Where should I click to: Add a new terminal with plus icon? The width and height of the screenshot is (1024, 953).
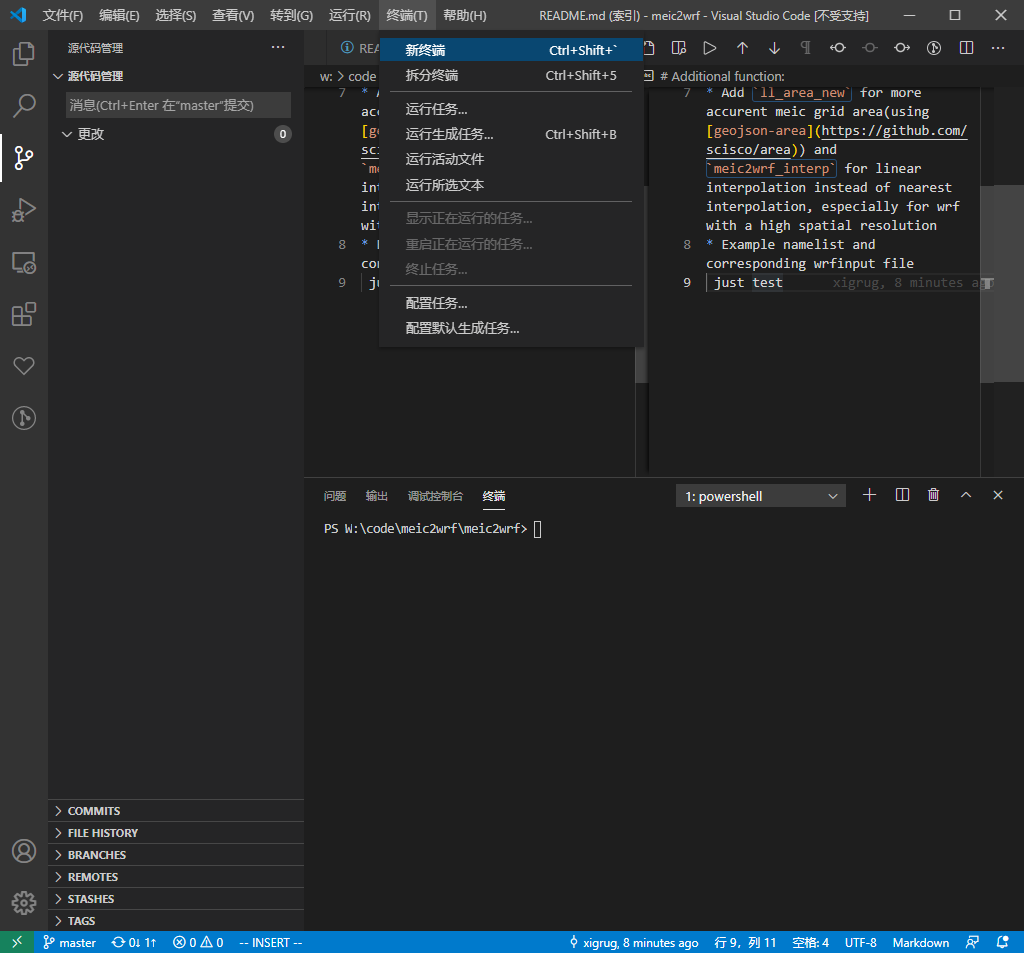click(x=869, y=495)
